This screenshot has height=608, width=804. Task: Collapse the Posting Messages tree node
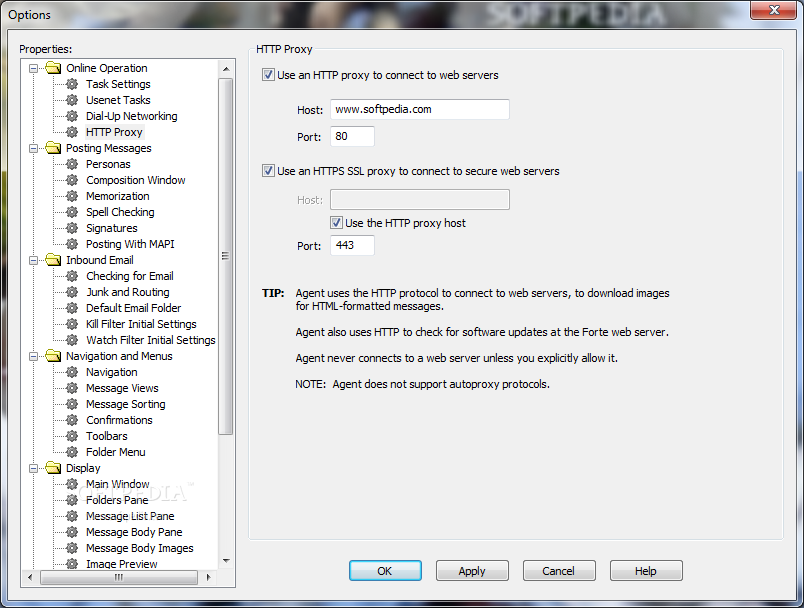click(33, 148)
